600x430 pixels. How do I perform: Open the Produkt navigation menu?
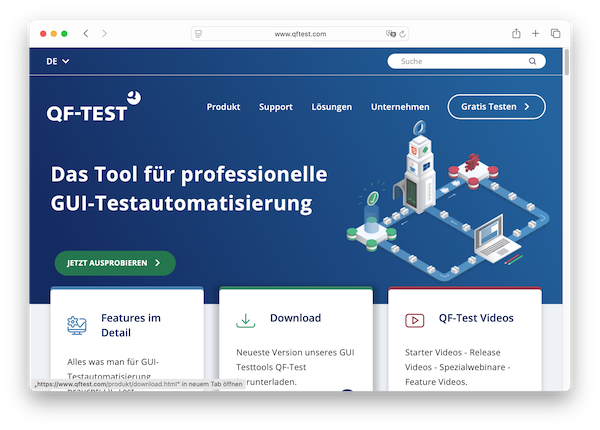click(x=225, y=107)
